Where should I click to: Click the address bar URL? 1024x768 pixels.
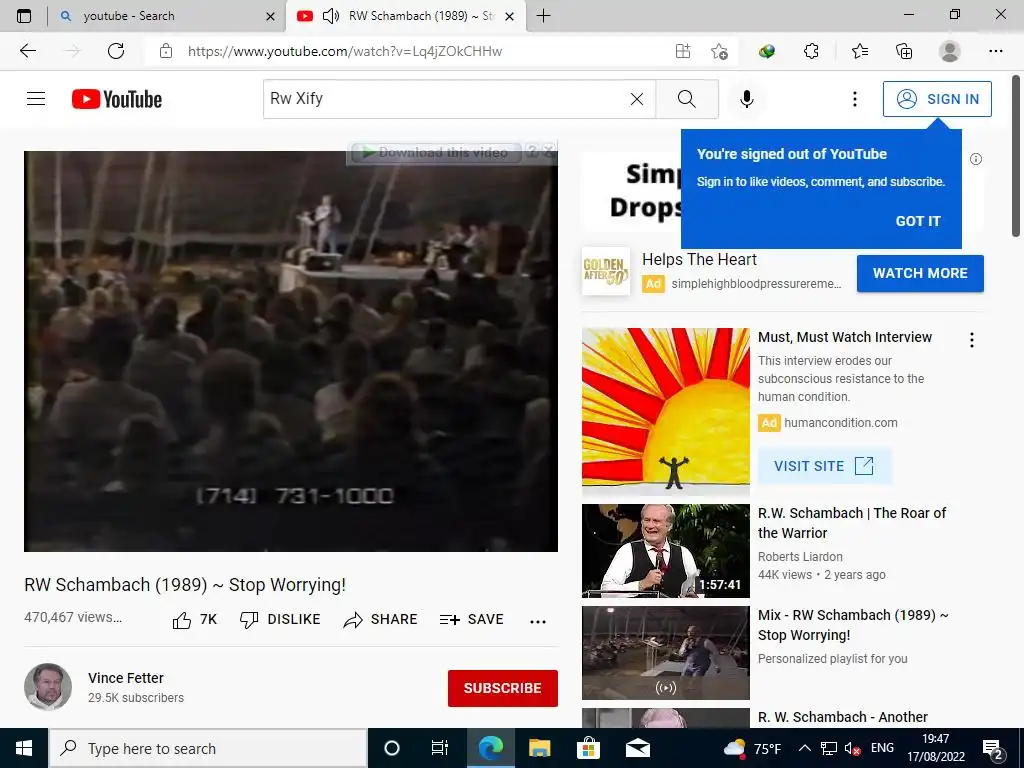345,51
